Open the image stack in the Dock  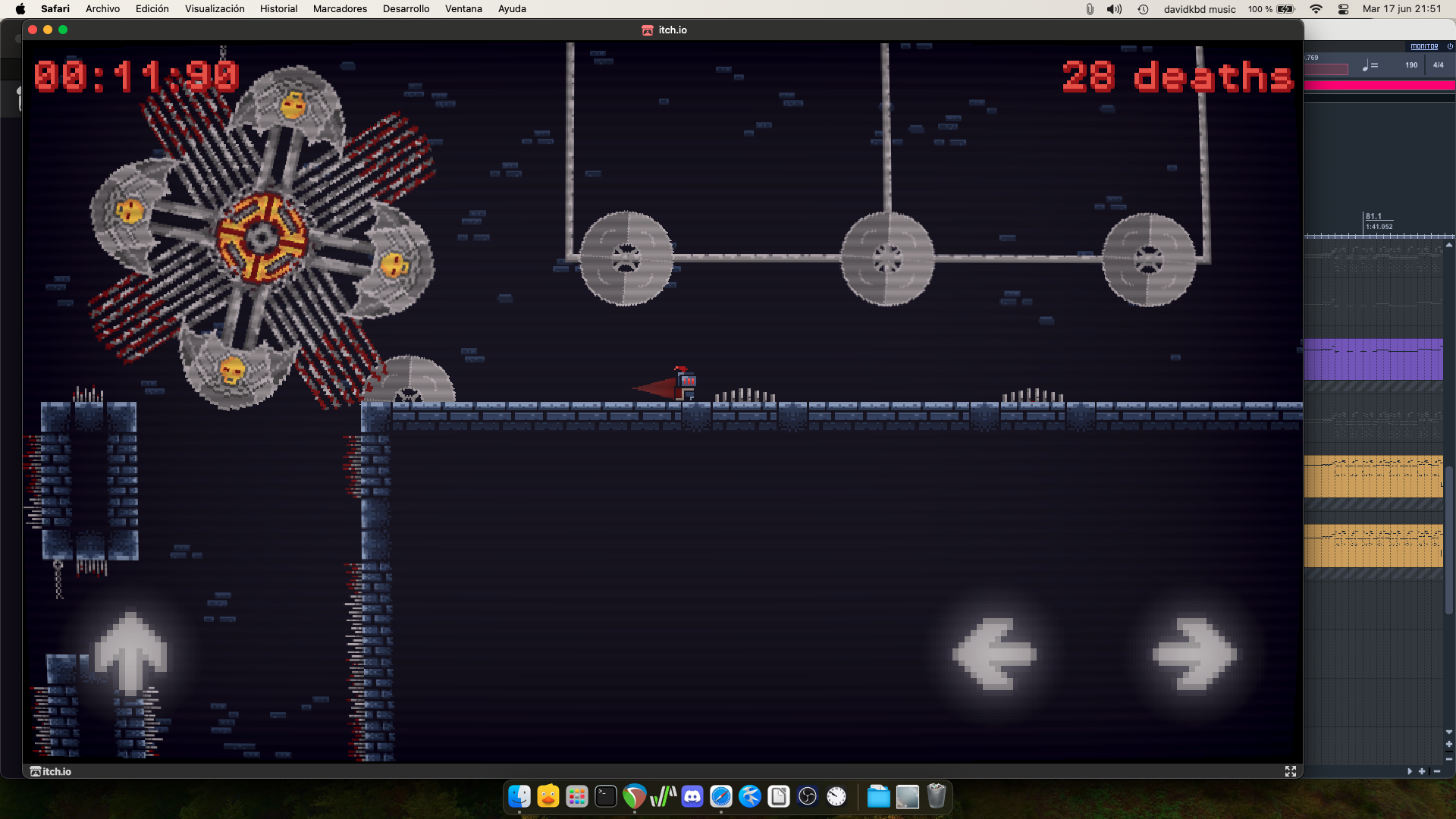(907, 796)
